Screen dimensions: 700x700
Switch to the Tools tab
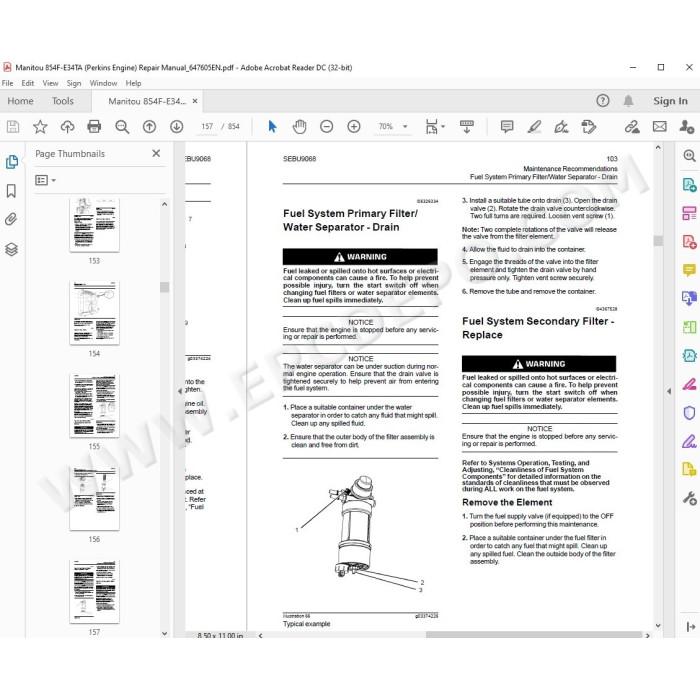point(62,101)
